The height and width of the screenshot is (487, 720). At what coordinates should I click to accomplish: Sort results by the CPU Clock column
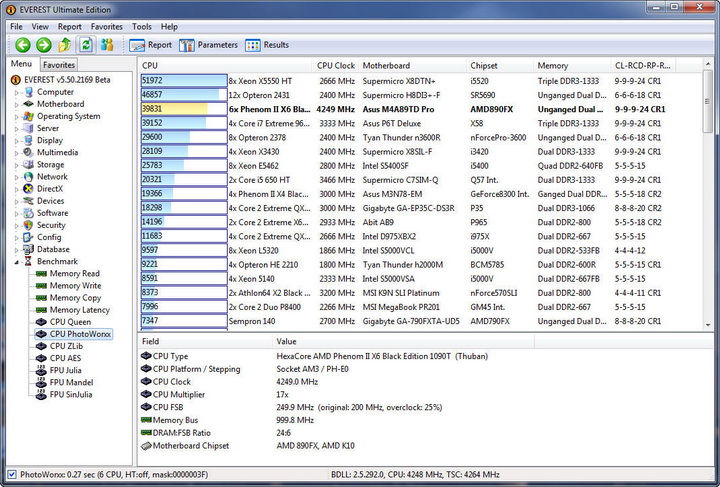click(x=336, y=66)
